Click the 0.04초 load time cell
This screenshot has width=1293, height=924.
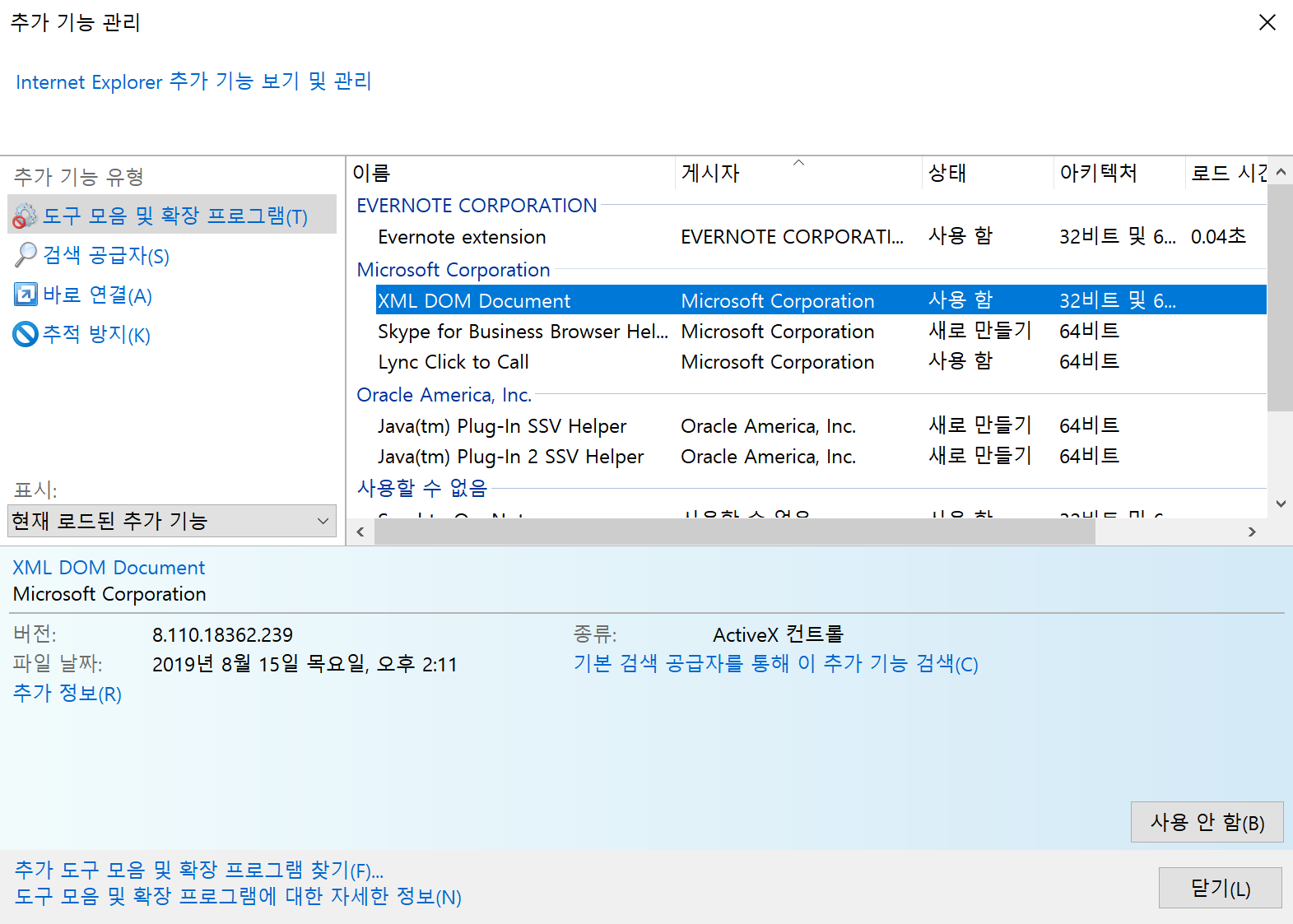1218,237
